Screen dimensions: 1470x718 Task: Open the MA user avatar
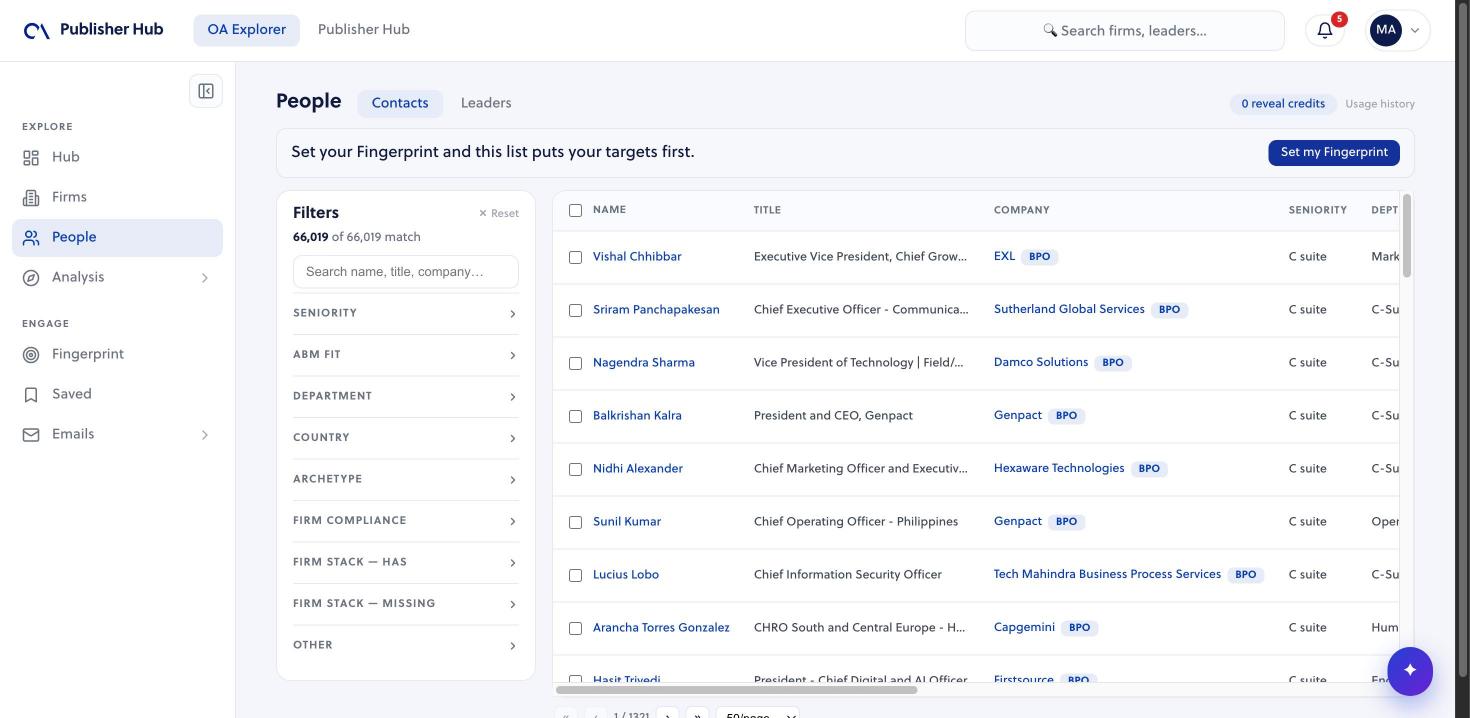point(1386,30)
